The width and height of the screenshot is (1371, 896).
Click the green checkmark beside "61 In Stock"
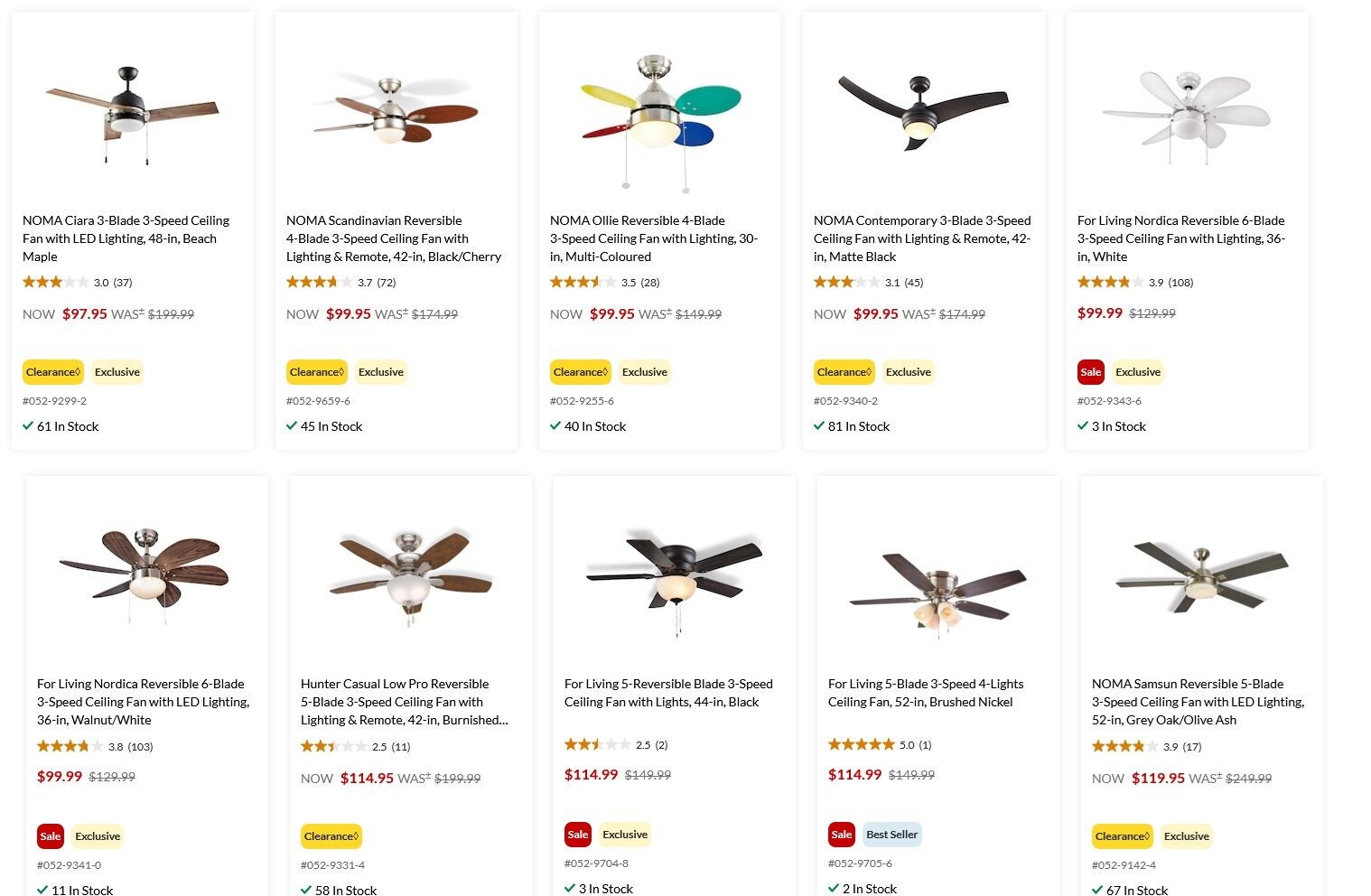(x=28, y=425)
